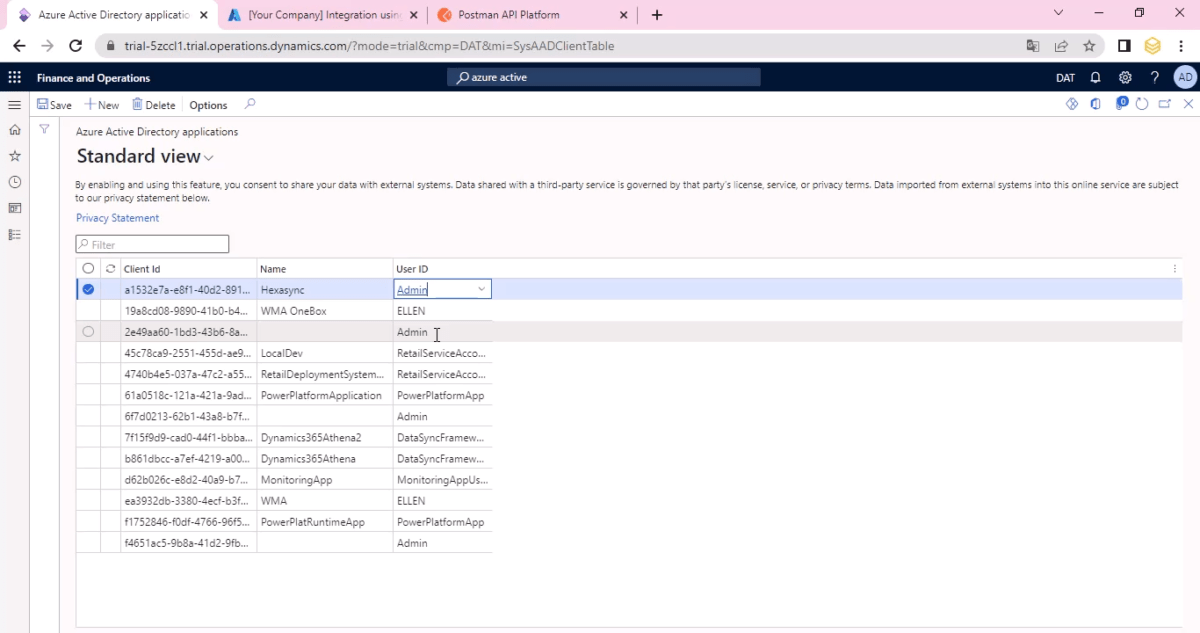This screenshot has height=633, width=1200.
Task: Open a new browser tab
Action: click(657, 15)
